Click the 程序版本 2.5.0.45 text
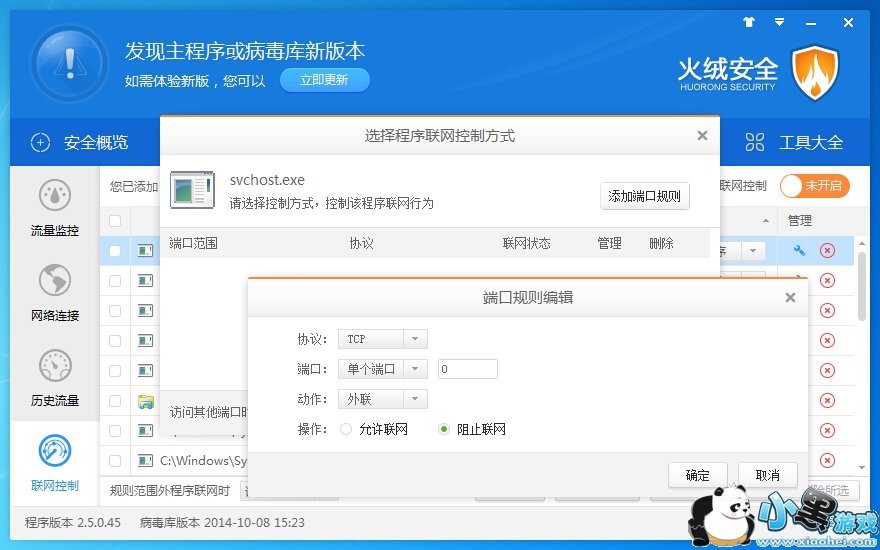Viewport: 880px width, 550px height. [73, 522]
